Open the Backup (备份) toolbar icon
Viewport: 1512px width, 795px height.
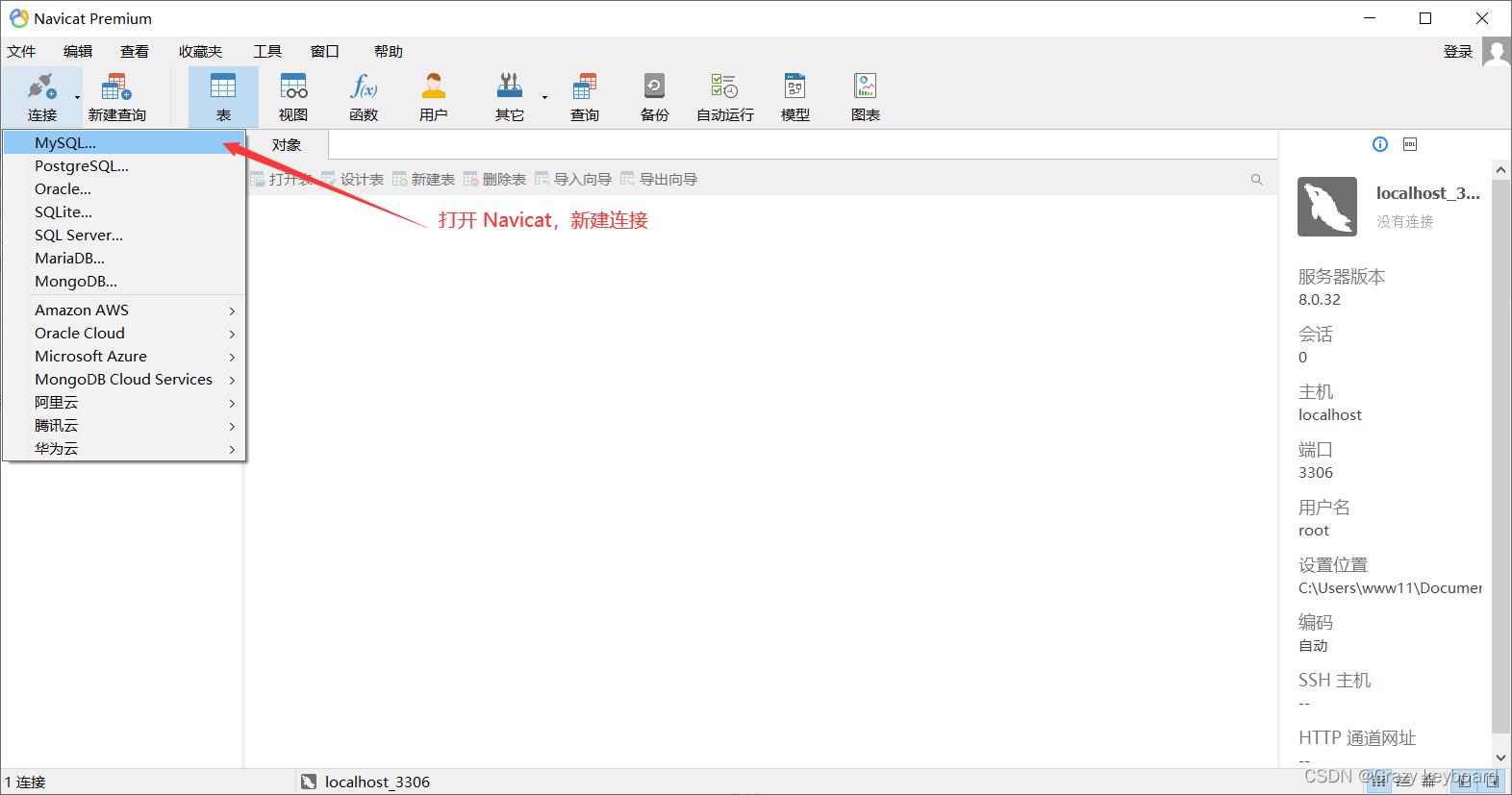coord(655,96)
